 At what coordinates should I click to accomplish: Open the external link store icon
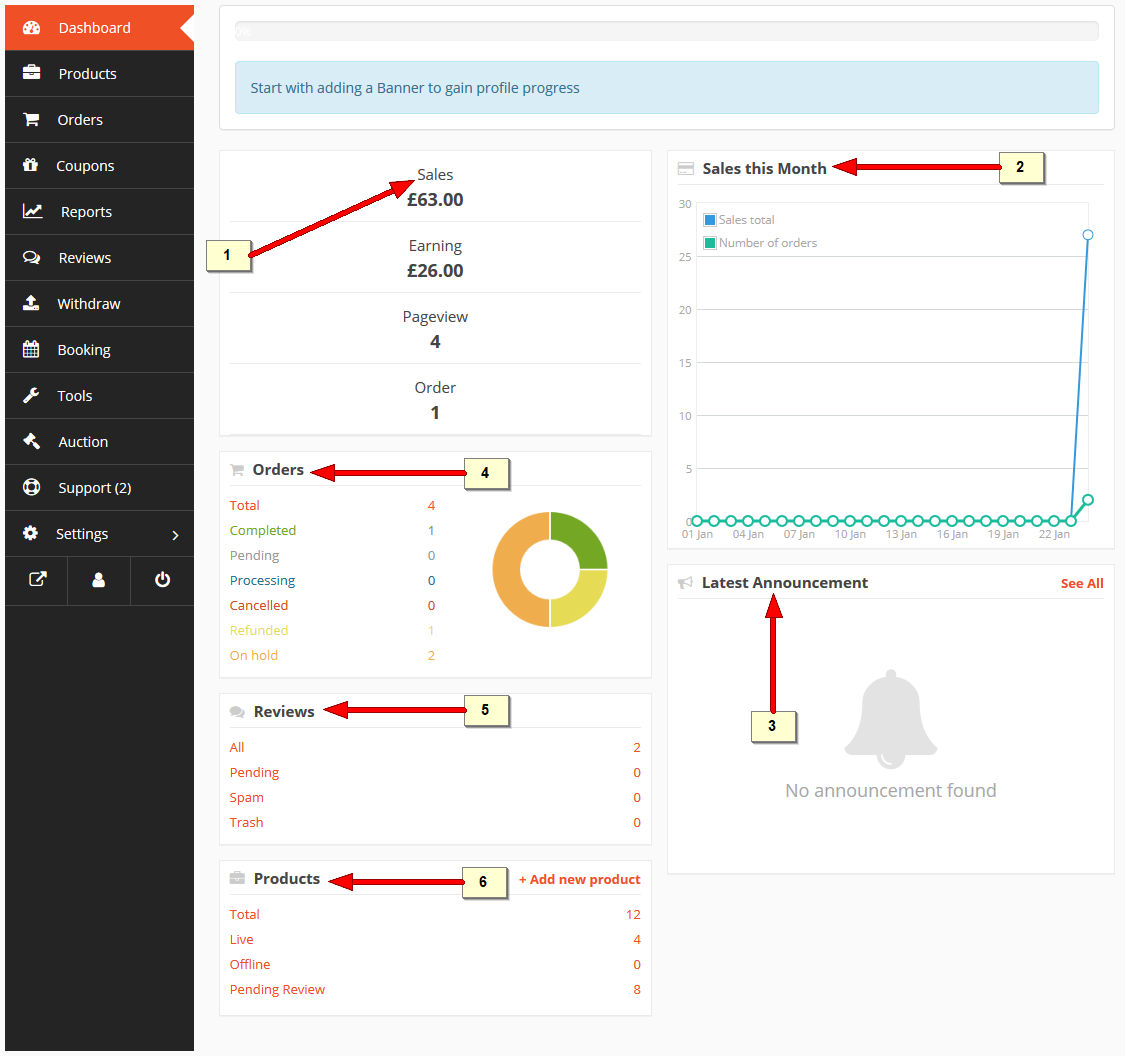[x=37, y=580]
